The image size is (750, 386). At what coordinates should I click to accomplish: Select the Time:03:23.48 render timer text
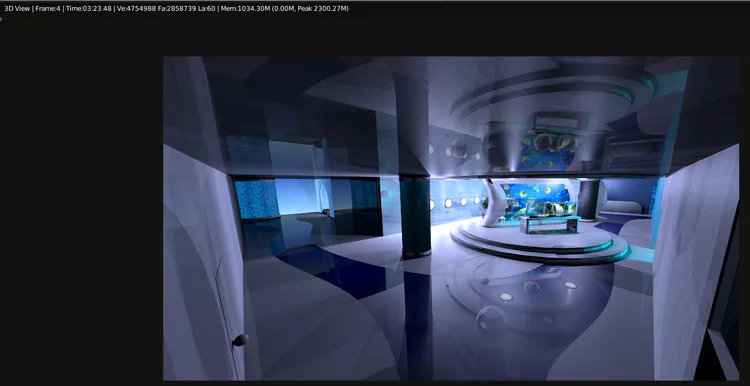(x=88, y=9)
